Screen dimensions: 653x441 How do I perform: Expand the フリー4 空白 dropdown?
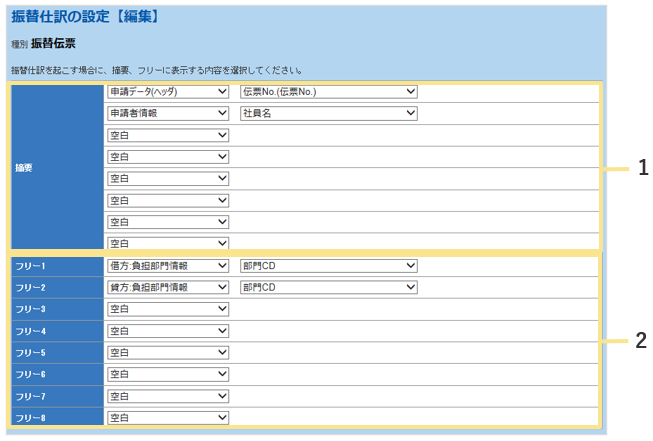(168, 331)
